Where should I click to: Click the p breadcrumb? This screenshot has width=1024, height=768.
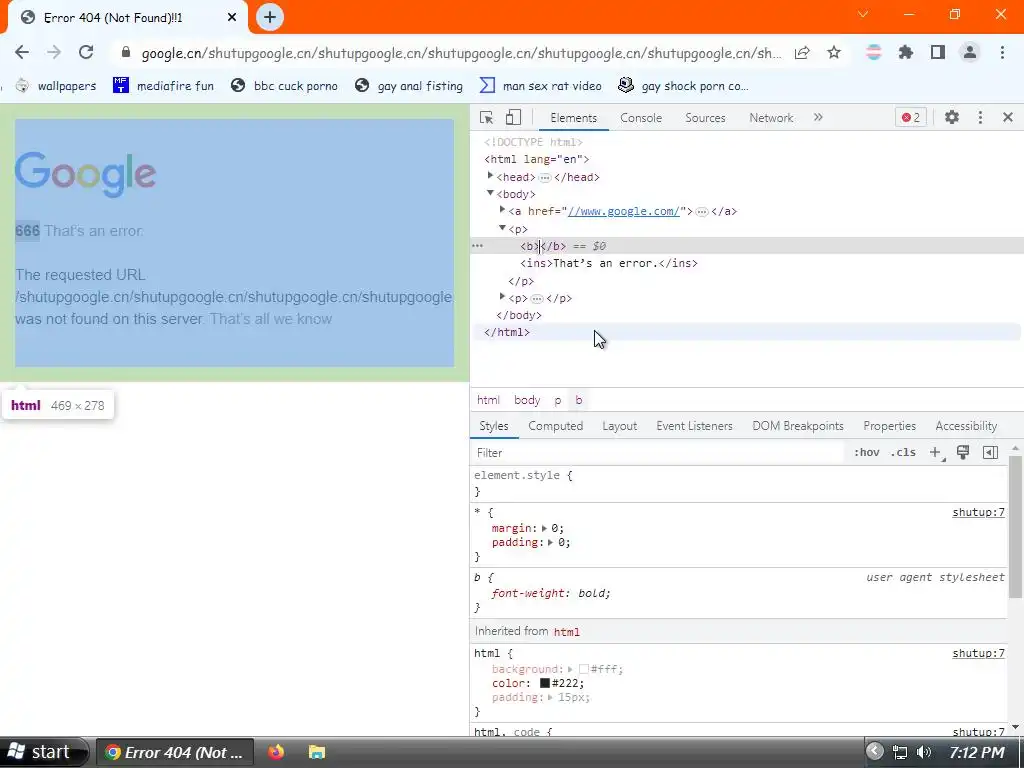[x=558, y=400]
